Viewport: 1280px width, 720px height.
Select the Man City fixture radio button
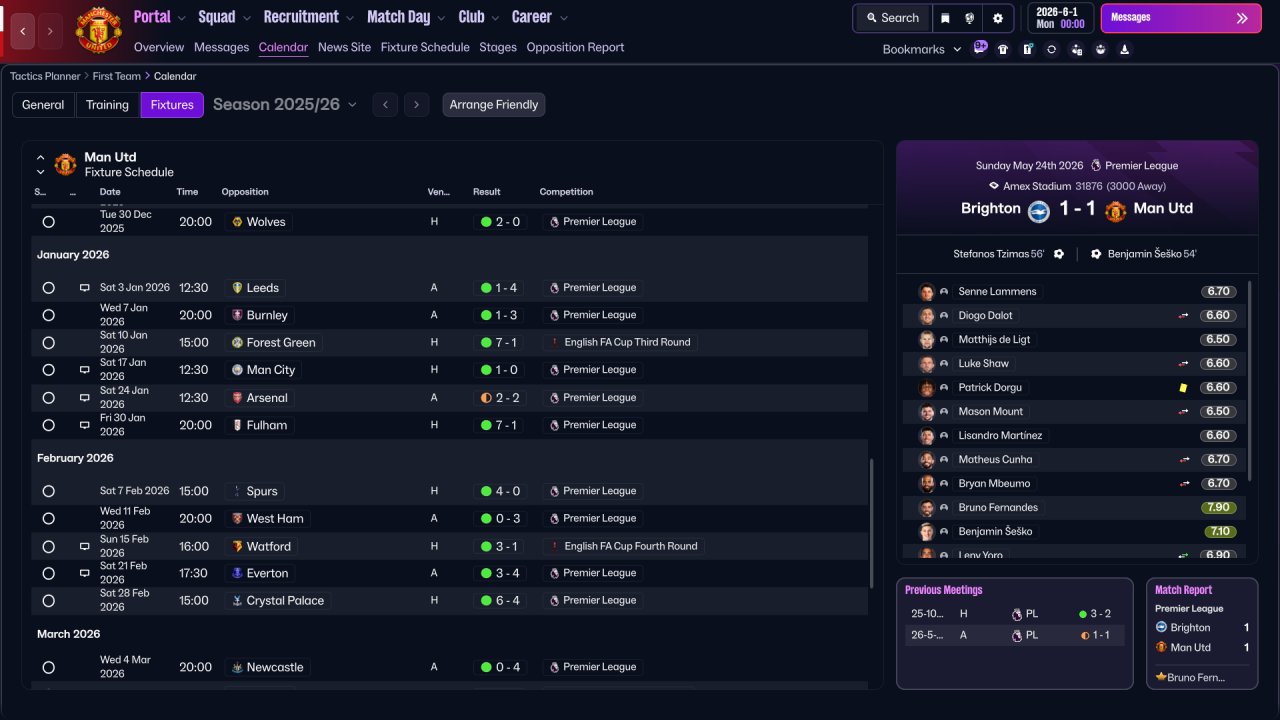(x=48, y=370)
